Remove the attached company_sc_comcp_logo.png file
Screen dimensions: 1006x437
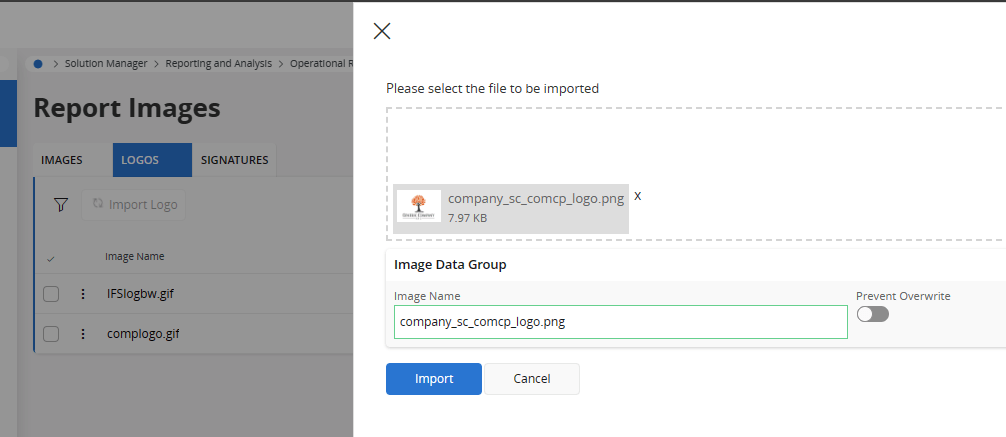pyautogui.click(x=638, y=195)
